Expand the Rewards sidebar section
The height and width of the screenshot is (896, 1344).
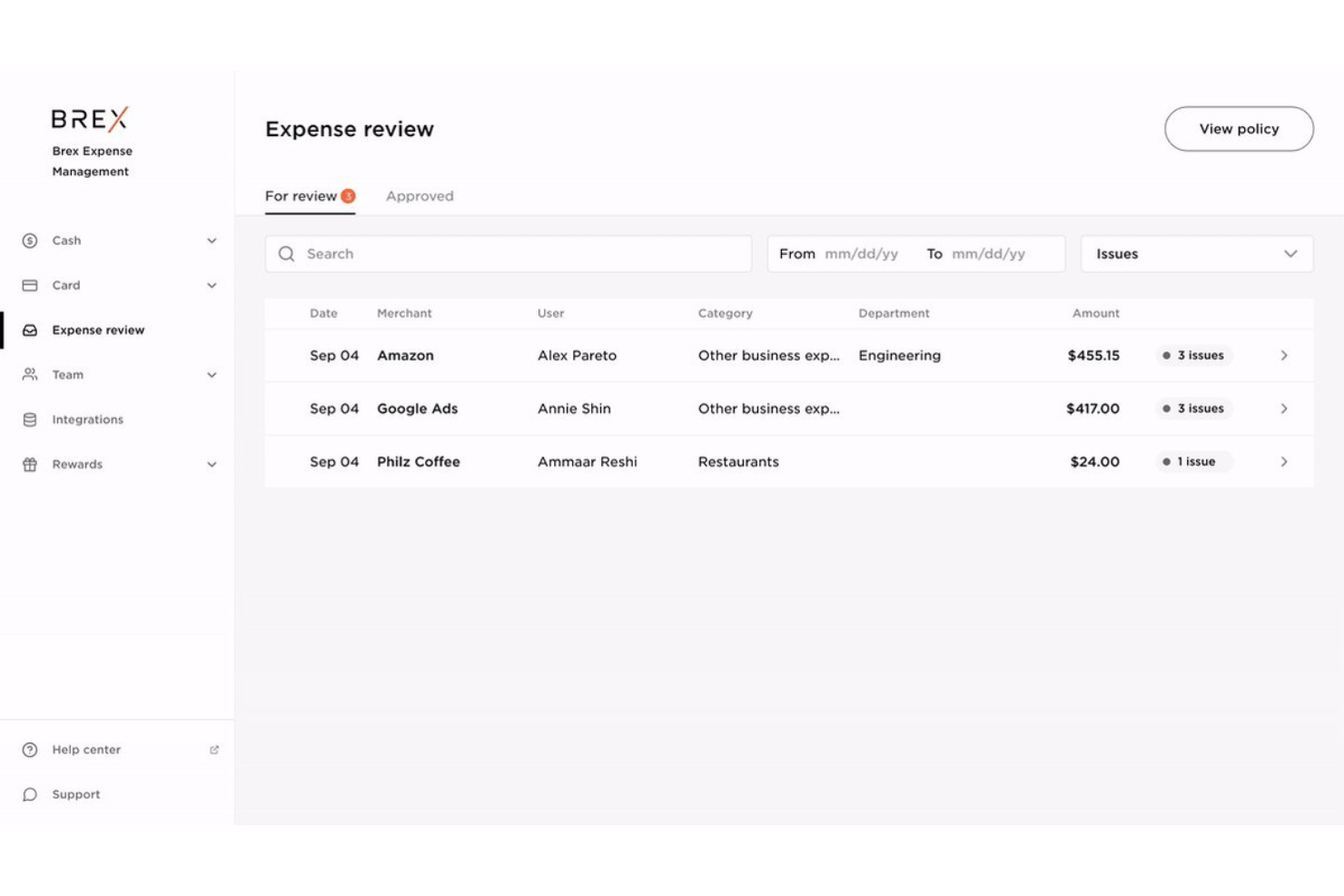[212, 464]
